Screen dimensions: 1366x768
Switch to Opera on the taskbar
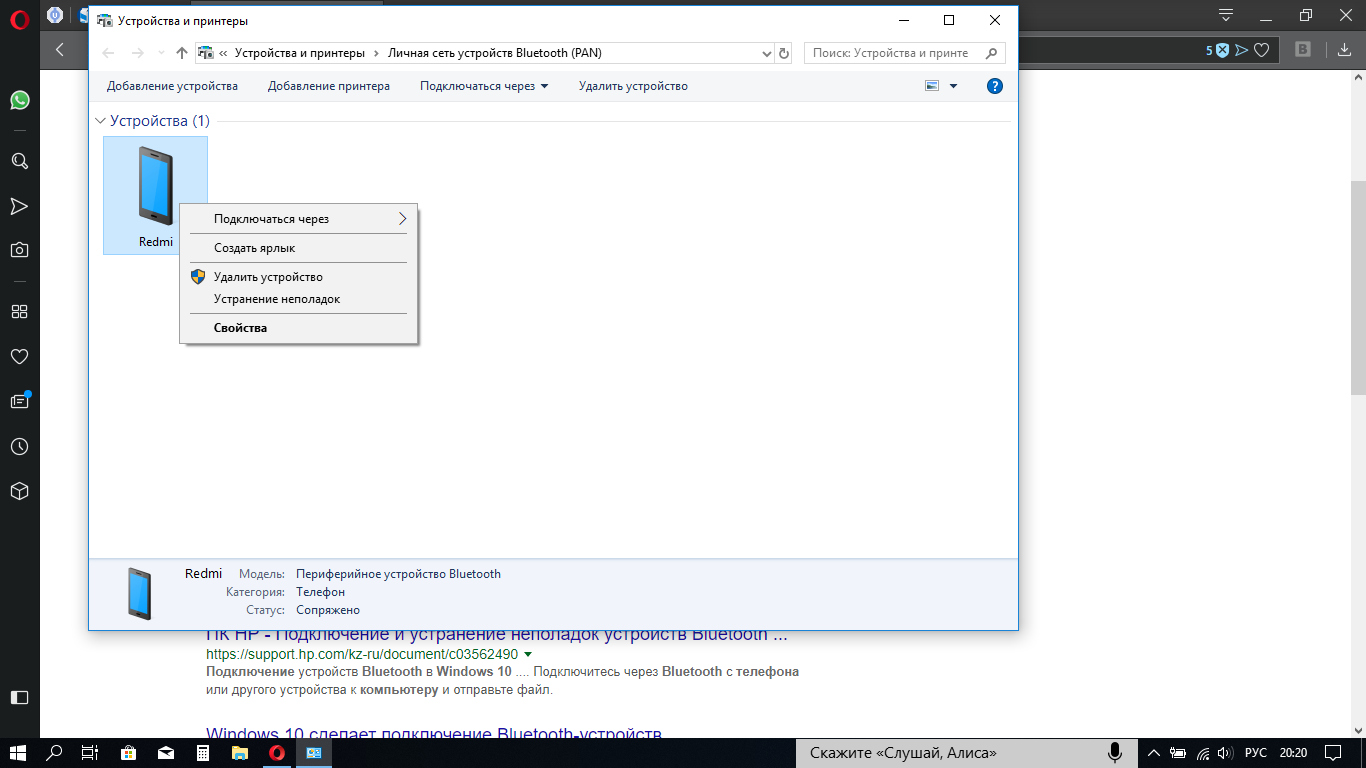coord(277,753)
